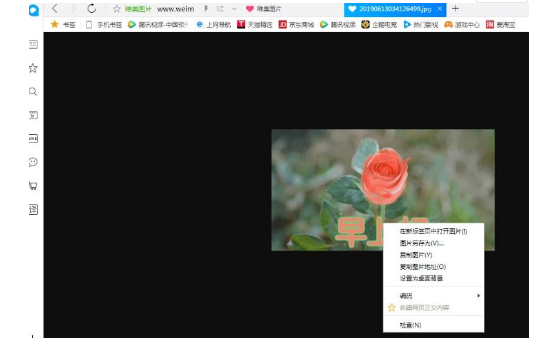Screen dimensions: 550x360
Task: Choose 复制图片(Y) from the context menu
Action: (434, 255)
